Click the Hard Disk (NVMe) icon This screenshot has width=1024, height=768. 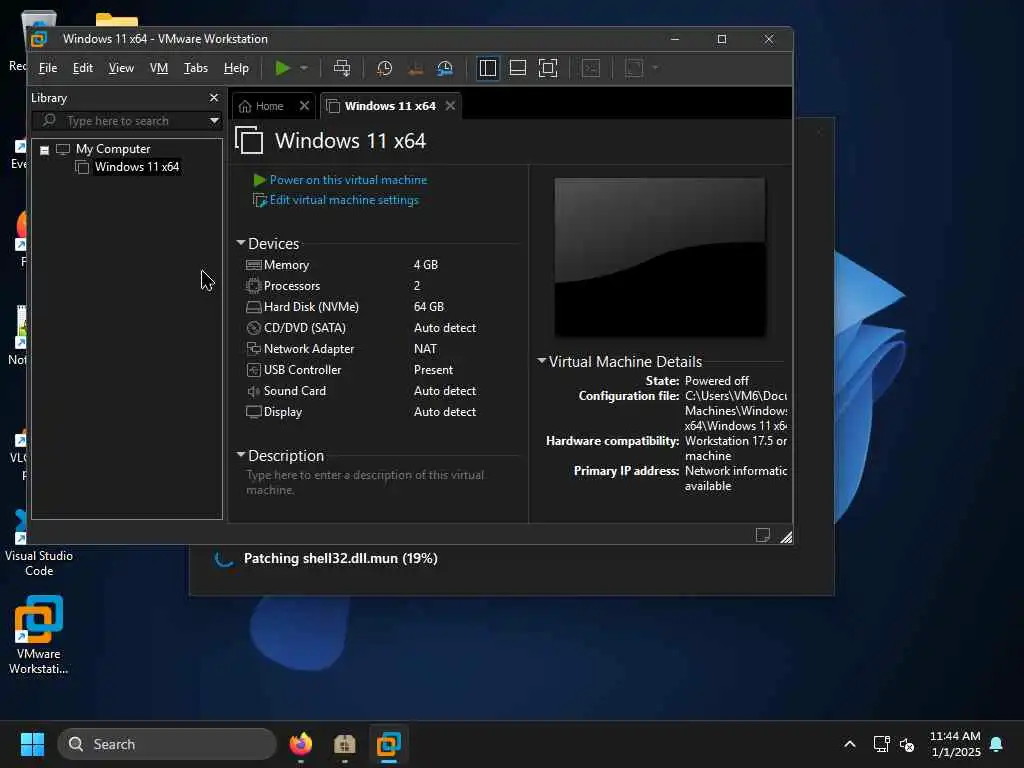coord(253,307)
